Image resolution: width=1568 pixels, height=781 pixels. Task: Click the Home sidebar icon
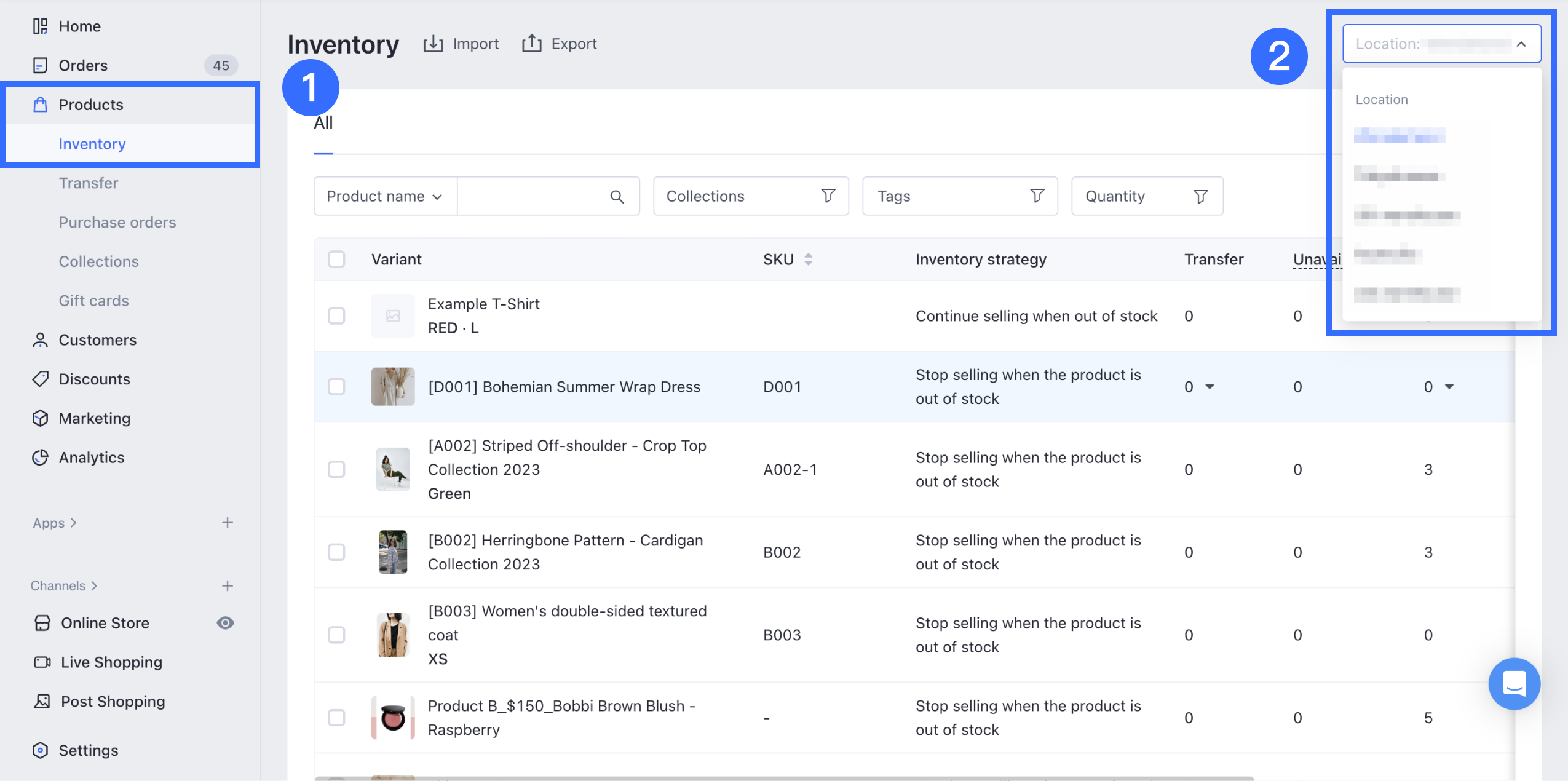[x=40, y=26]
